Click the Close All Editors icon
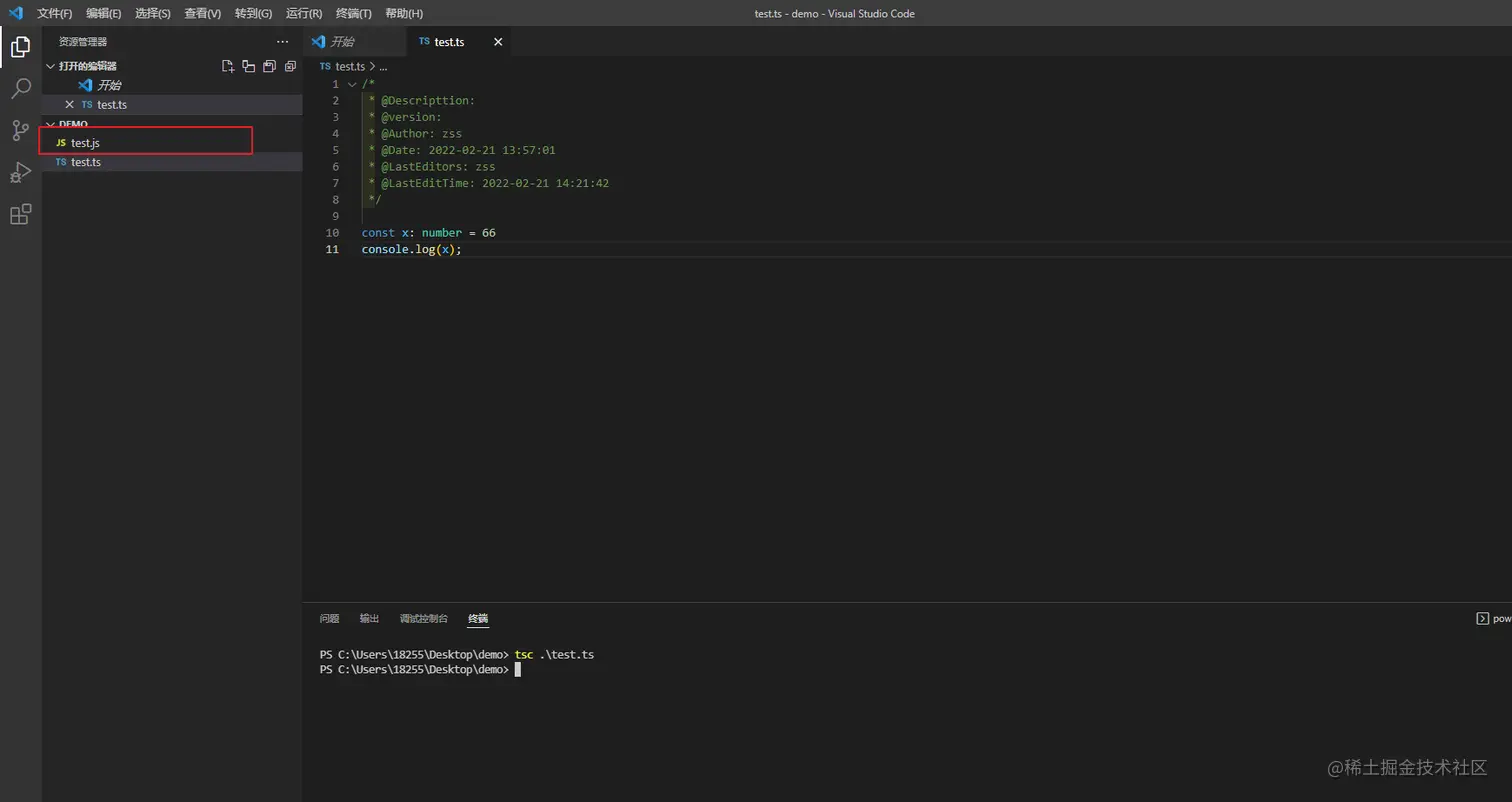The height and width of the screenshot is (802, 1512). [290, 66]
